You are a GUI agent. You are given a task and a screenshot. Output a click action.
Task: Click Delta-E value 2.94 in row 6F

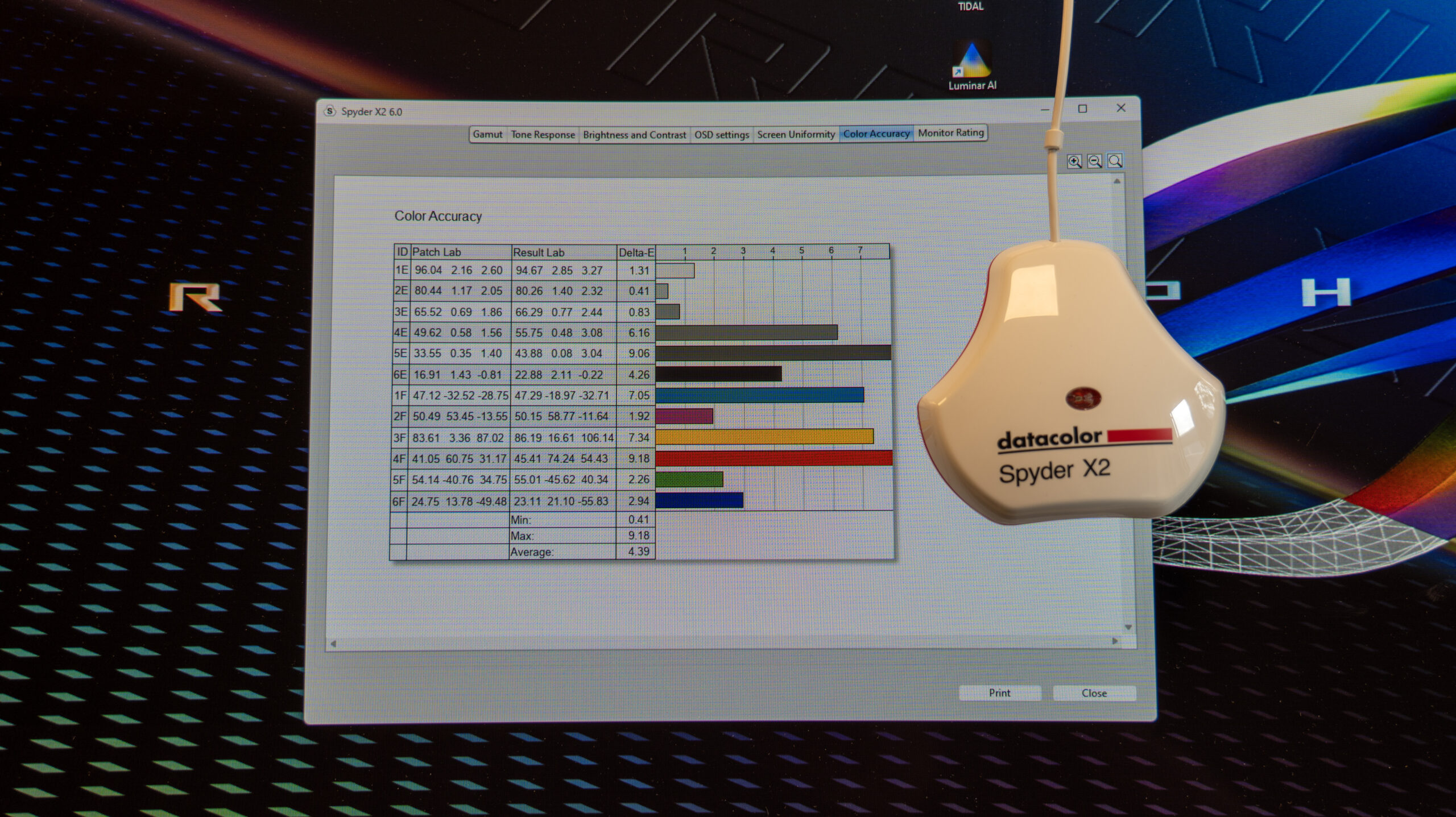pos(639,501)
